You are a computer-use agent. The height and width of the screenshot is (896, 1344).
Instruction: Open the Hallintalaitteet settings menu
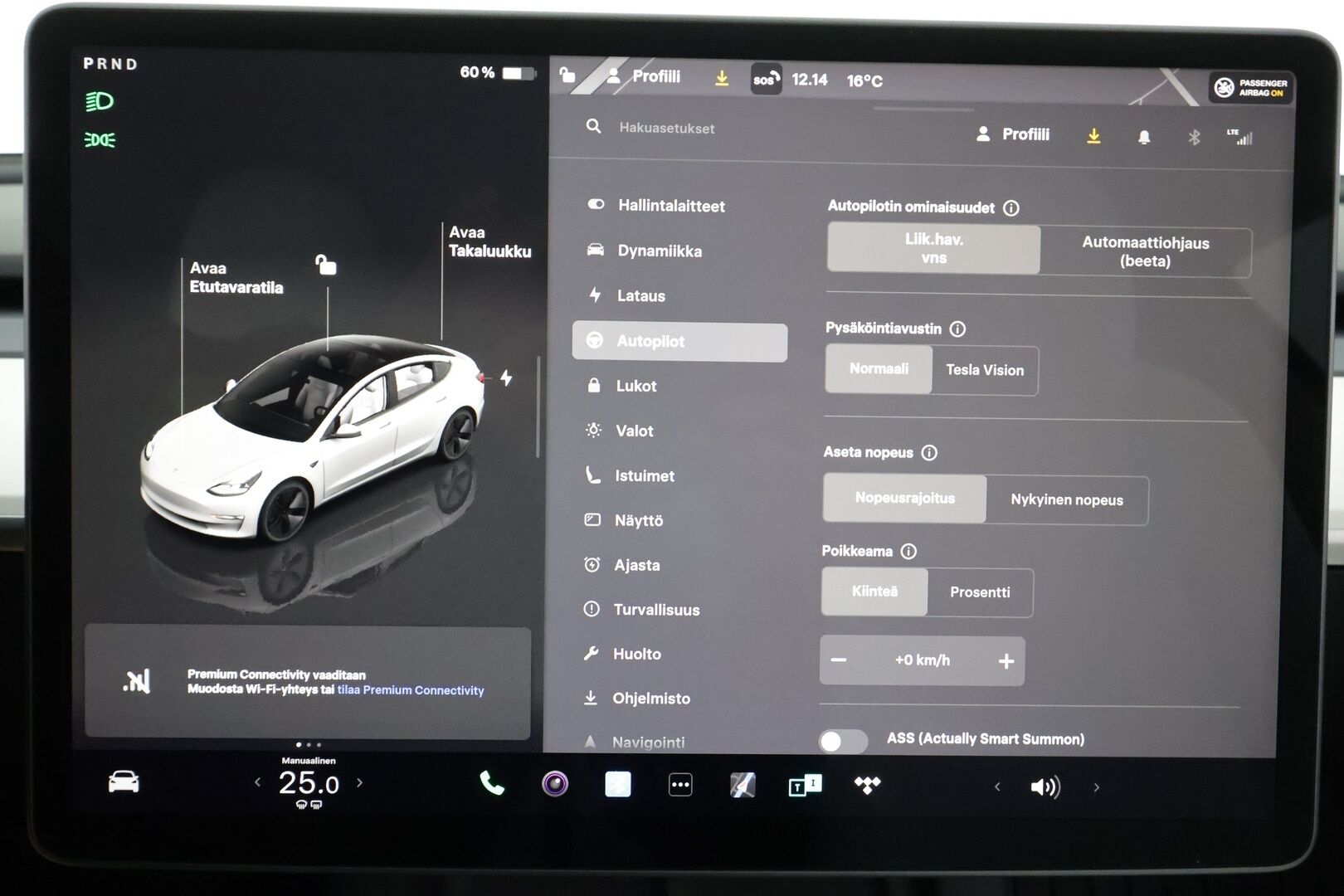pos(657,206)
